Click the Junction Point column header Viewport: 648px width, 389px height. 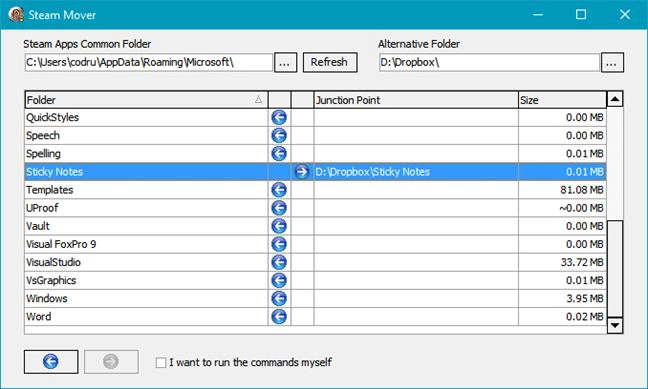click(x=416, y=100)
